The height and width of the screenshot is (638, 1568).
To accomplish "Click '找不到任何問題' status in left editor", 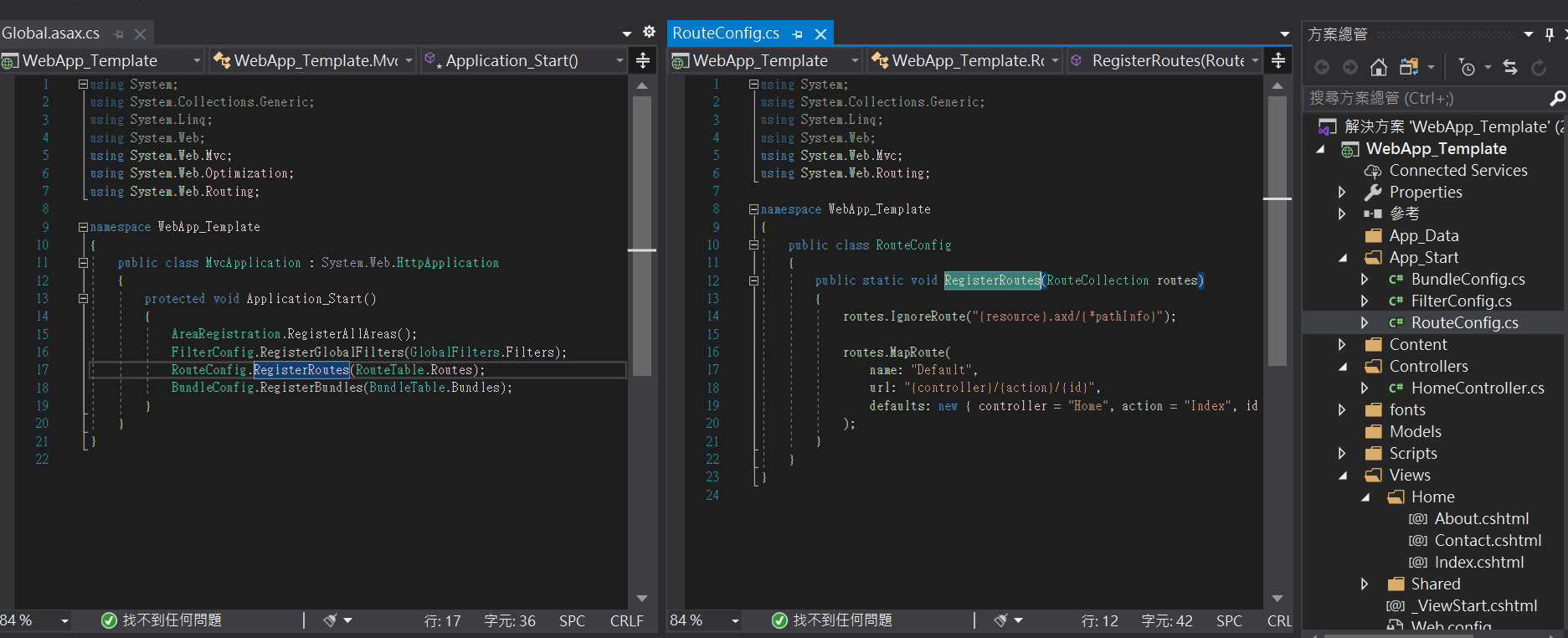I will tap(172, 620).
